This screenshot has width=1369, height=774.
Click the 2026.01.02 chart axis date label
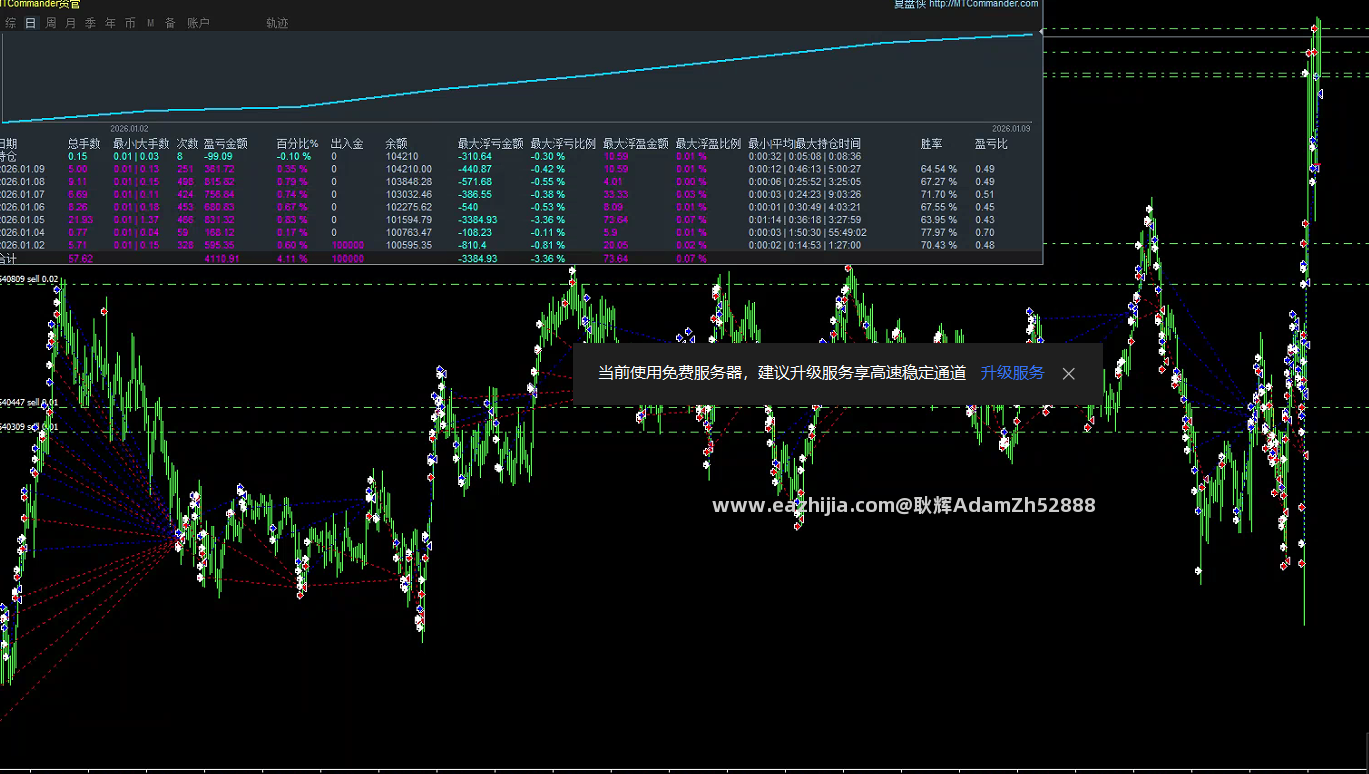coord(129,128)
